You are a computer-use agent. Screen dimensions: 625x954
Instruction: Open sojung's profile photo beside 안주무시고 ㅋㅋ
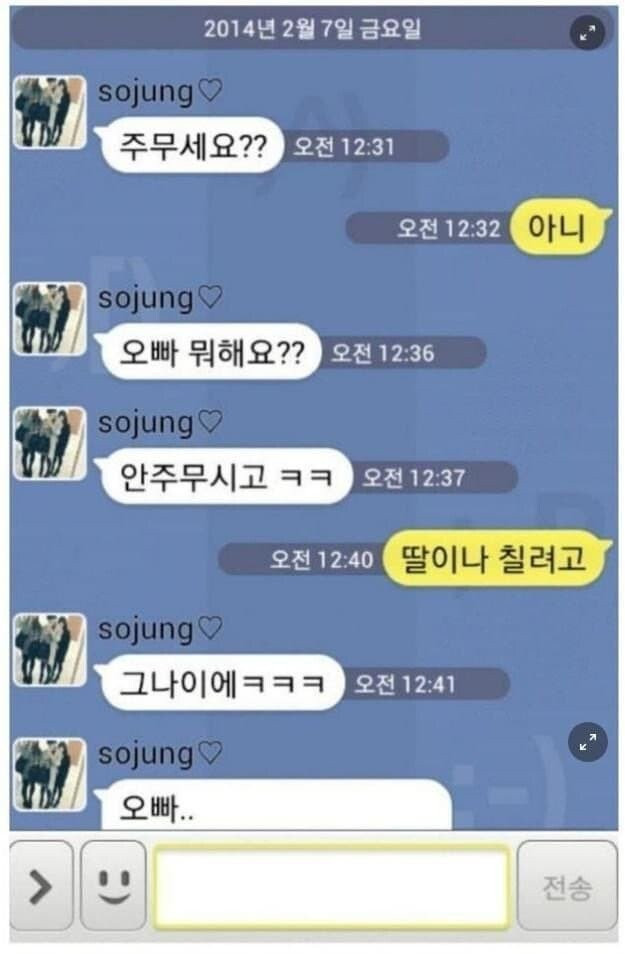pos(50,443)
